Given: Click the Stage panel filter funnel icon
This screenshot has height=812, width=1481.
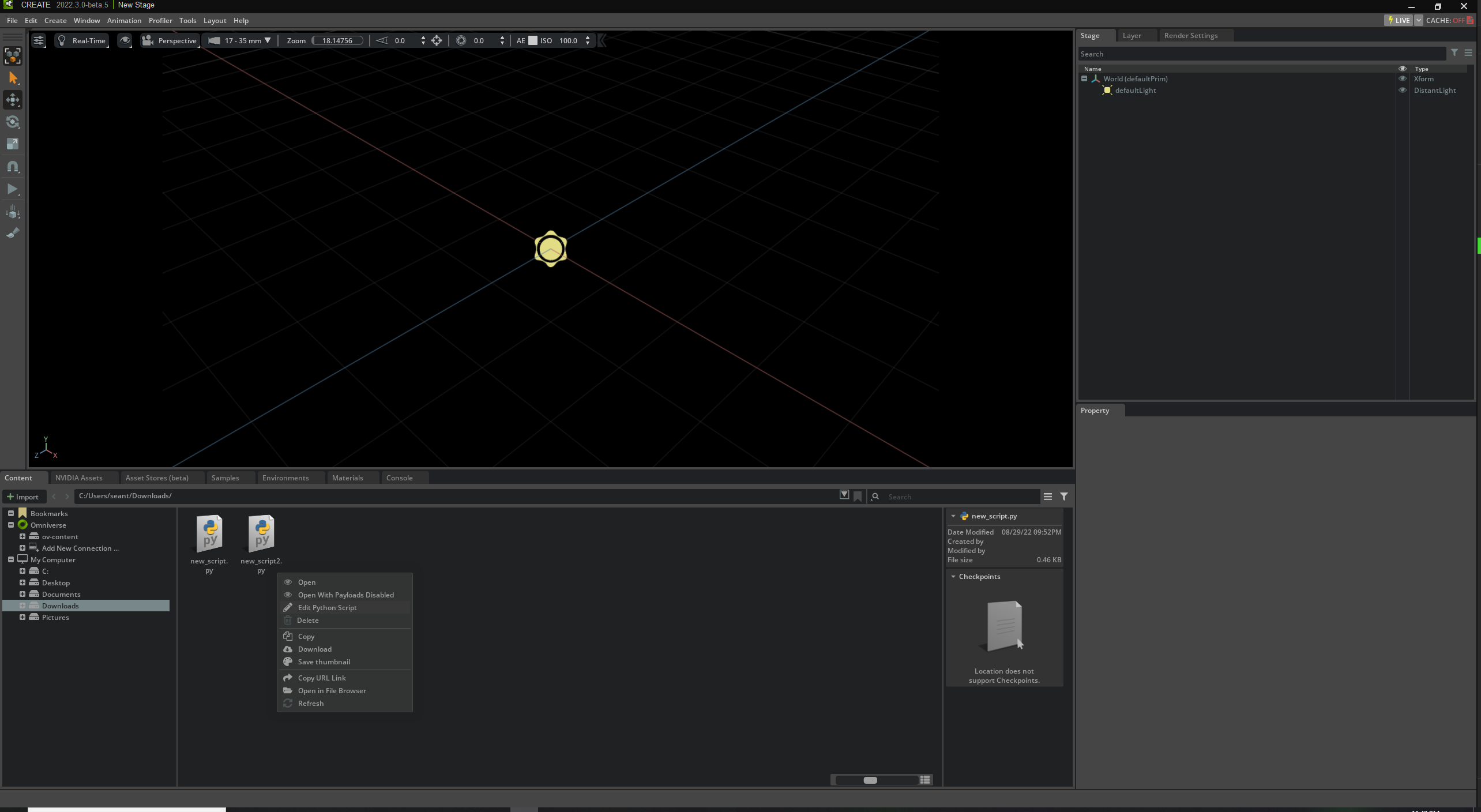Looking at the screenshot, I should 1454,53.
